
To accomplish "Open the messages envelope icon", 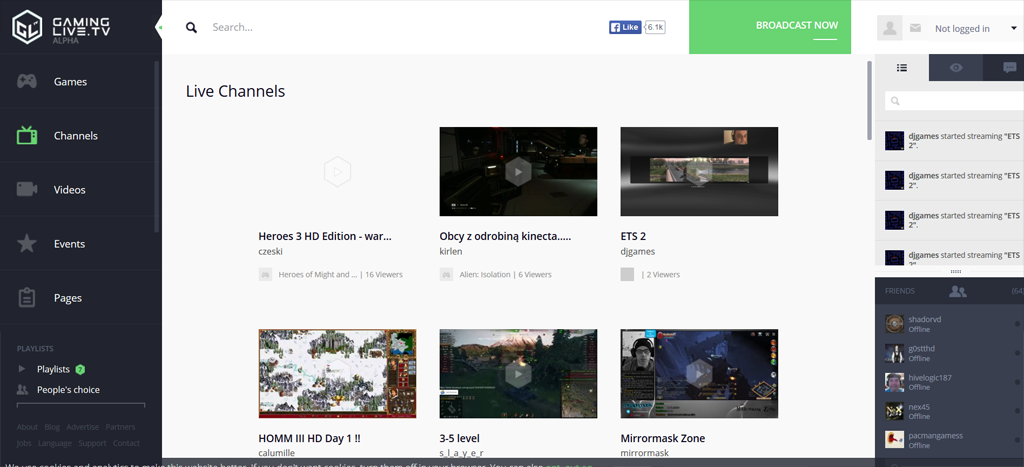I will click(x=916, y=28).
